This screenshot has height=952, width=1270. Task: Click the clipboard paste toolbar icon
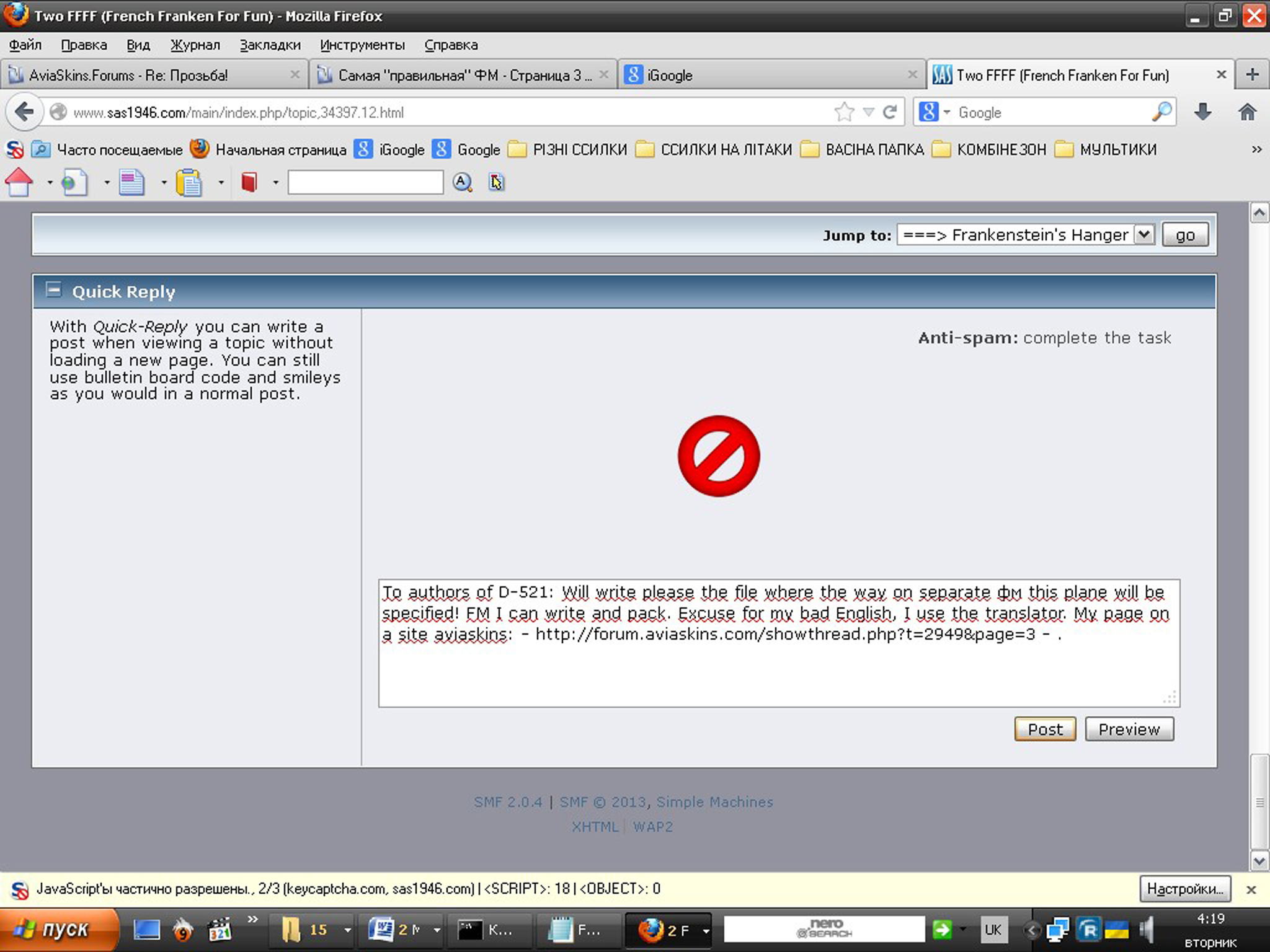click(189, 183)
